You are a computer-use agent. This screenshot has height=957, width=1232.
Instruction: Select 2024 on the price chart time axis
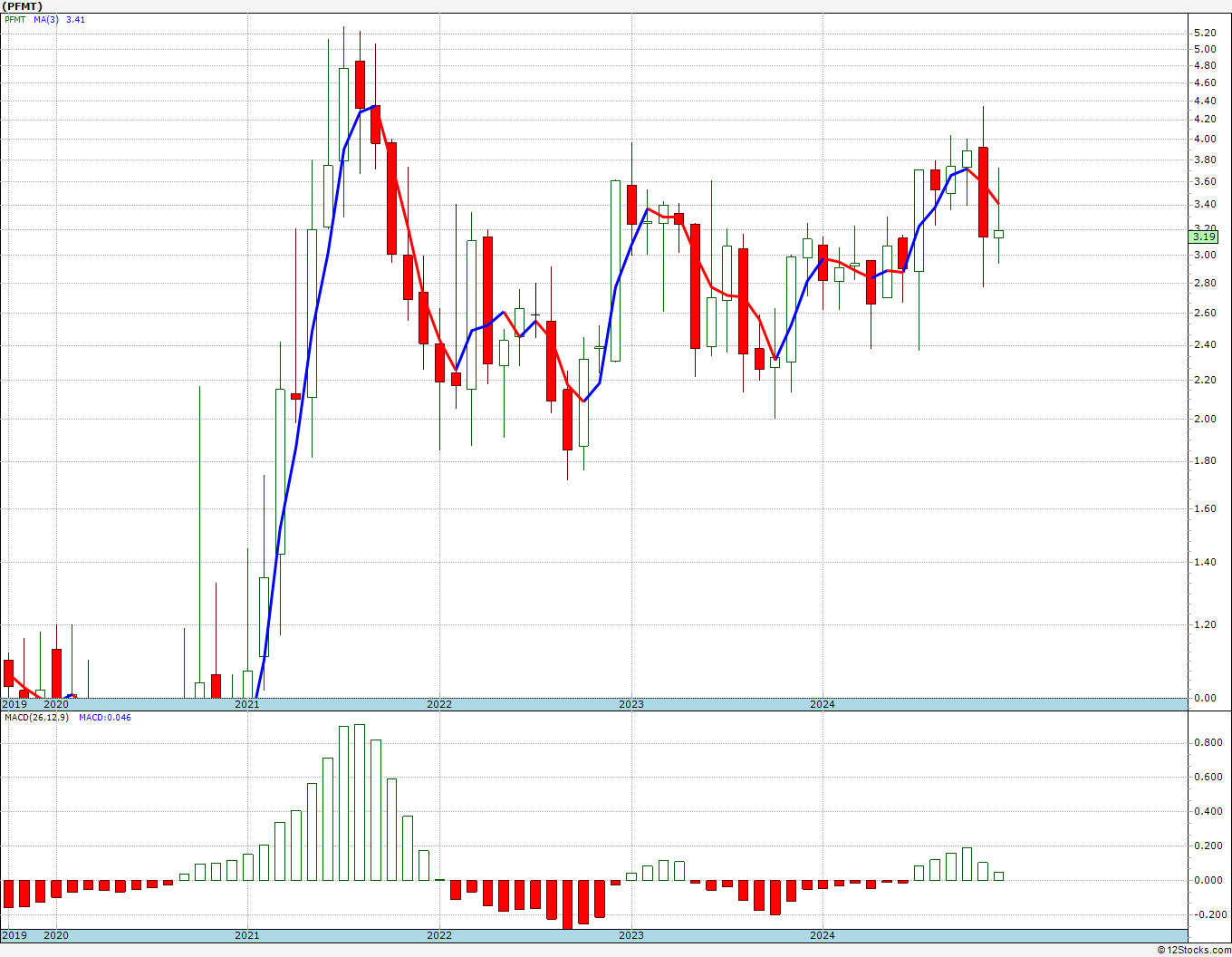pos(823,704)
